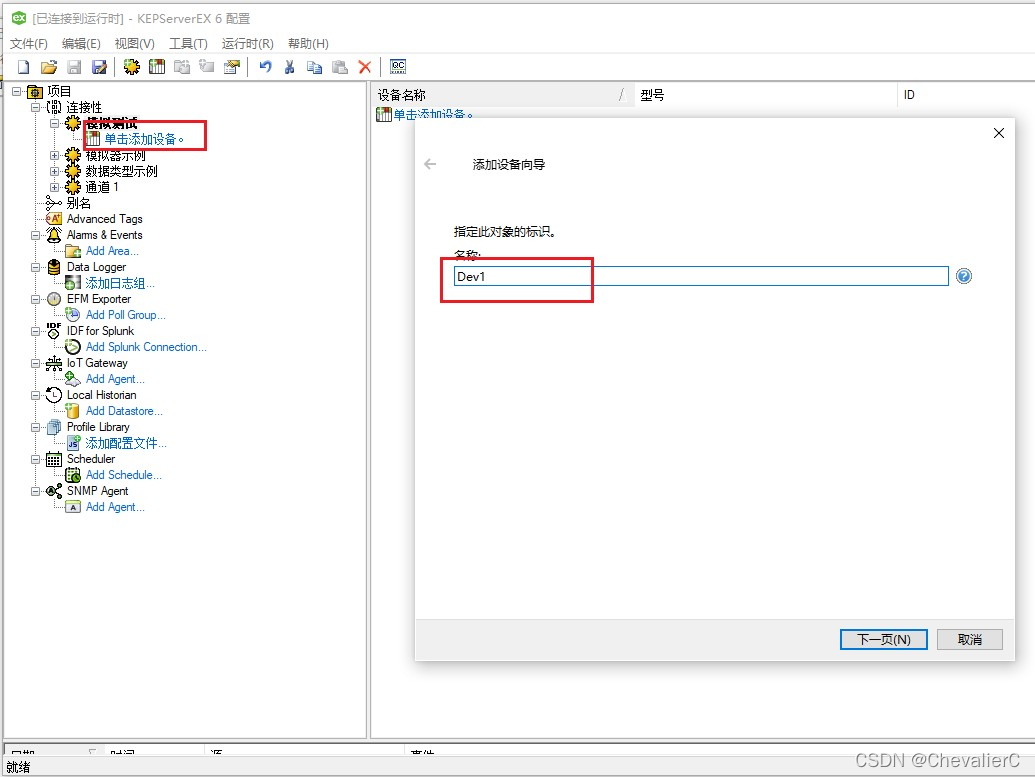Click the IoT Gateway network icon
The height and width of the screenshot is (777, 1035).
coord(54,363)
